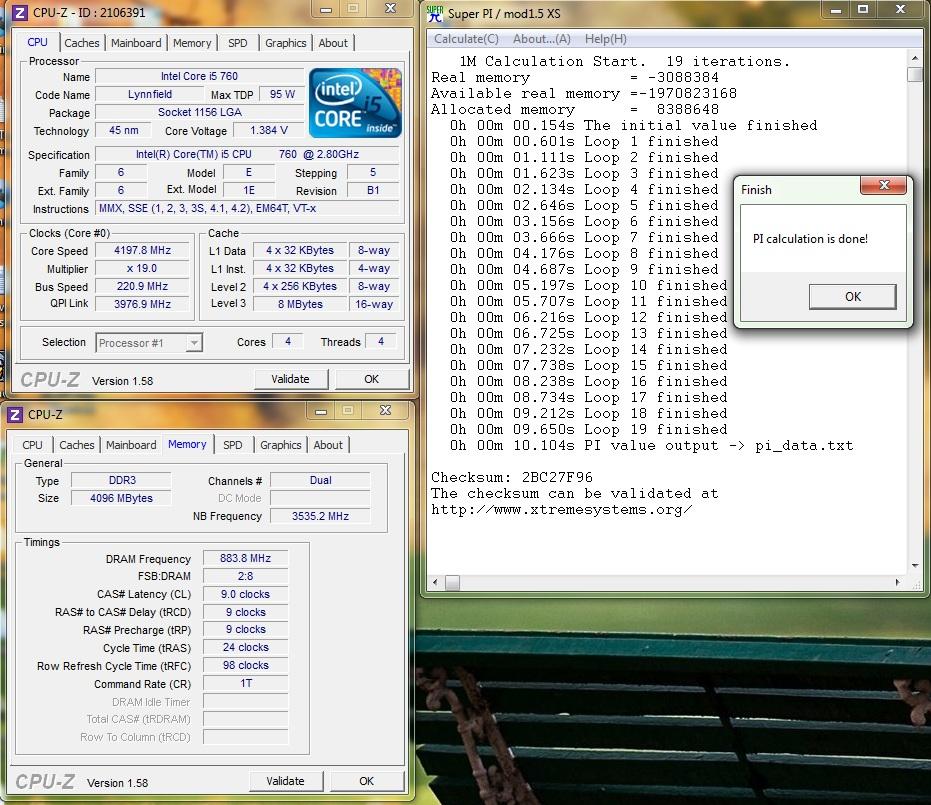Open Caches tab in bottom CPU-Z window

coord(77,445)
